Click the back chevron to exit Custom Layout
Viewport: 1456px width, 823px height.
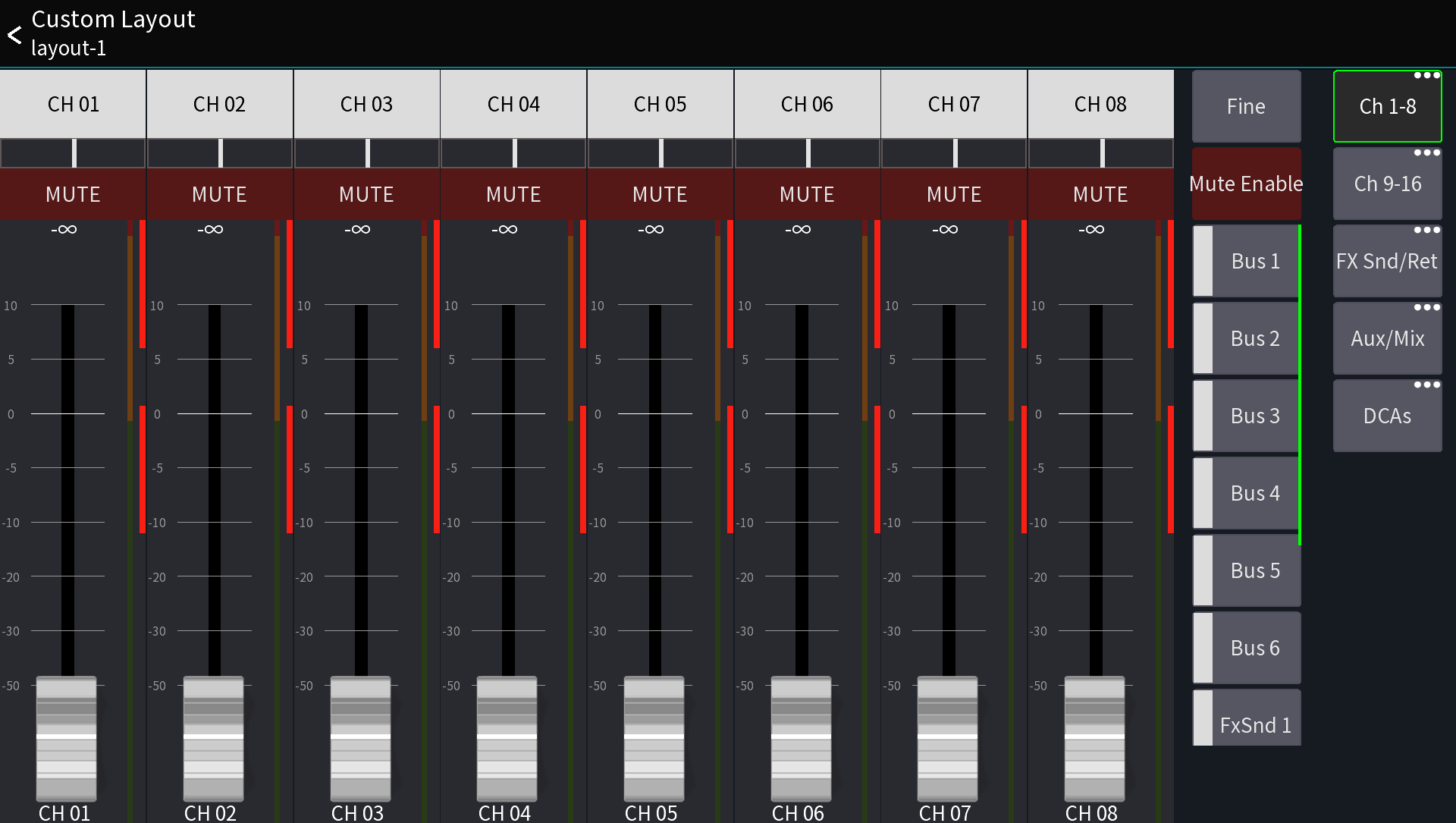pyautogui.click(x=13, y=33)
